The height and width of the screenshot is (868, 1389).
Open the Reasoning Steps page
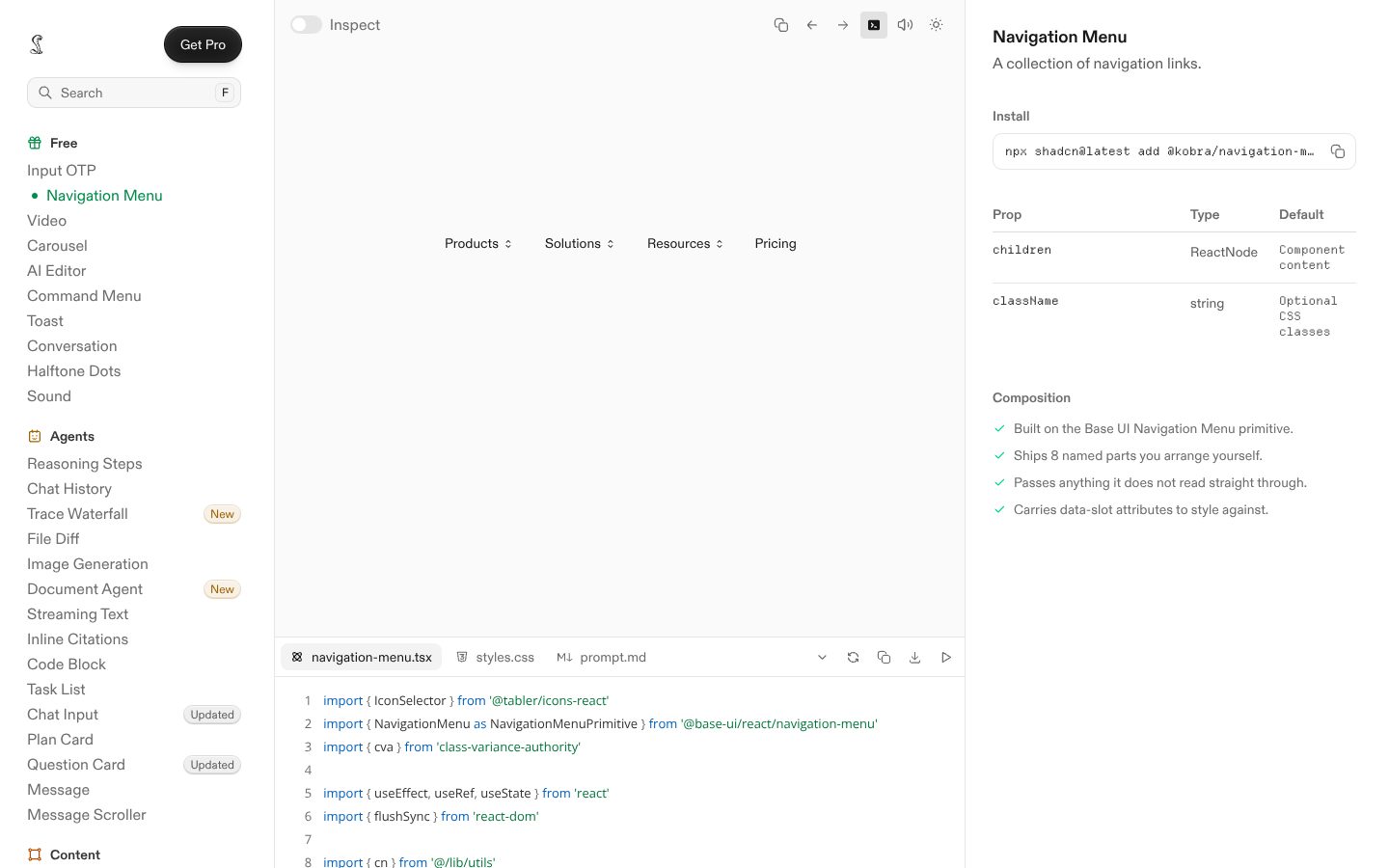85,464
